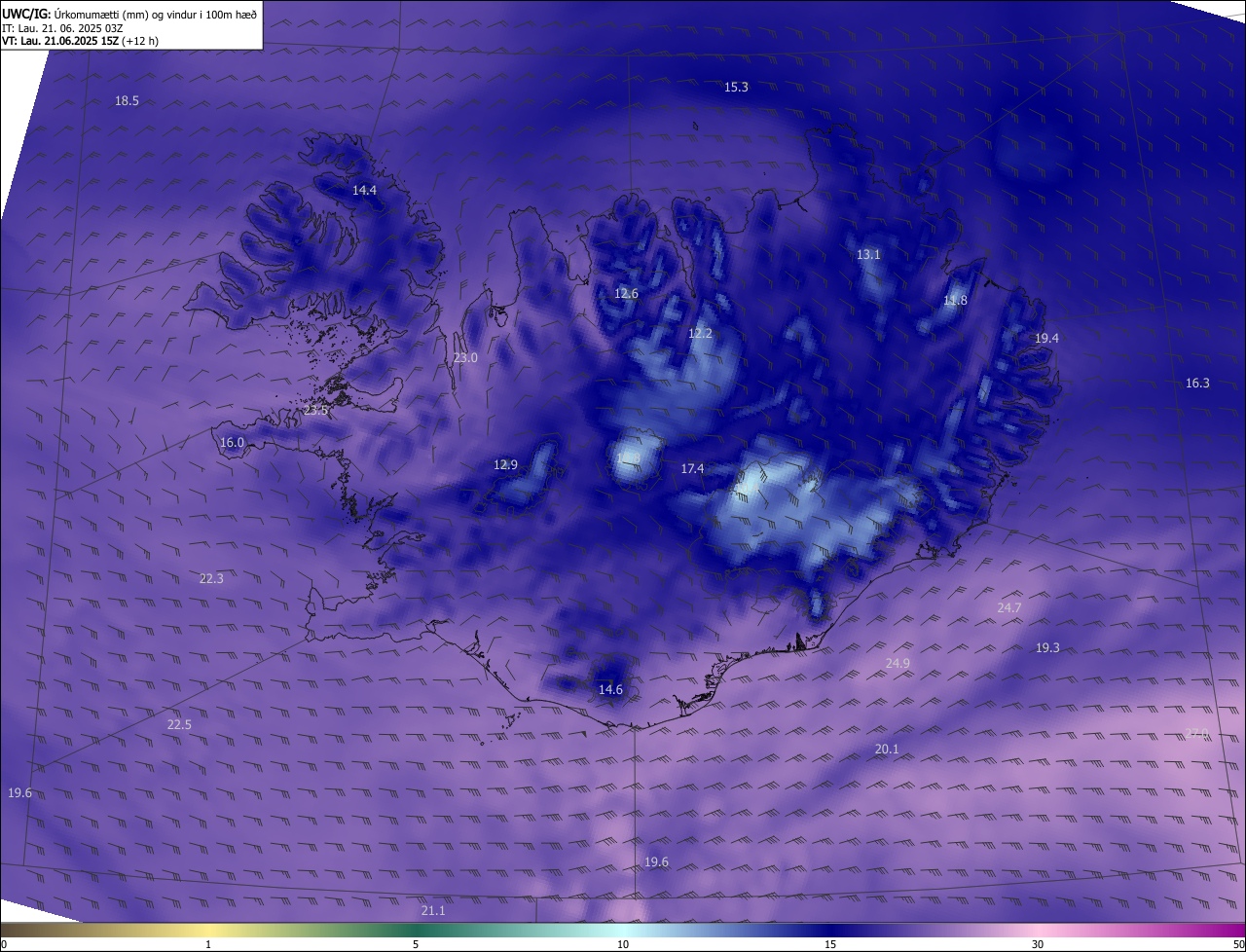
Task: Click the 22.5 value label
Action: [179, 724]
